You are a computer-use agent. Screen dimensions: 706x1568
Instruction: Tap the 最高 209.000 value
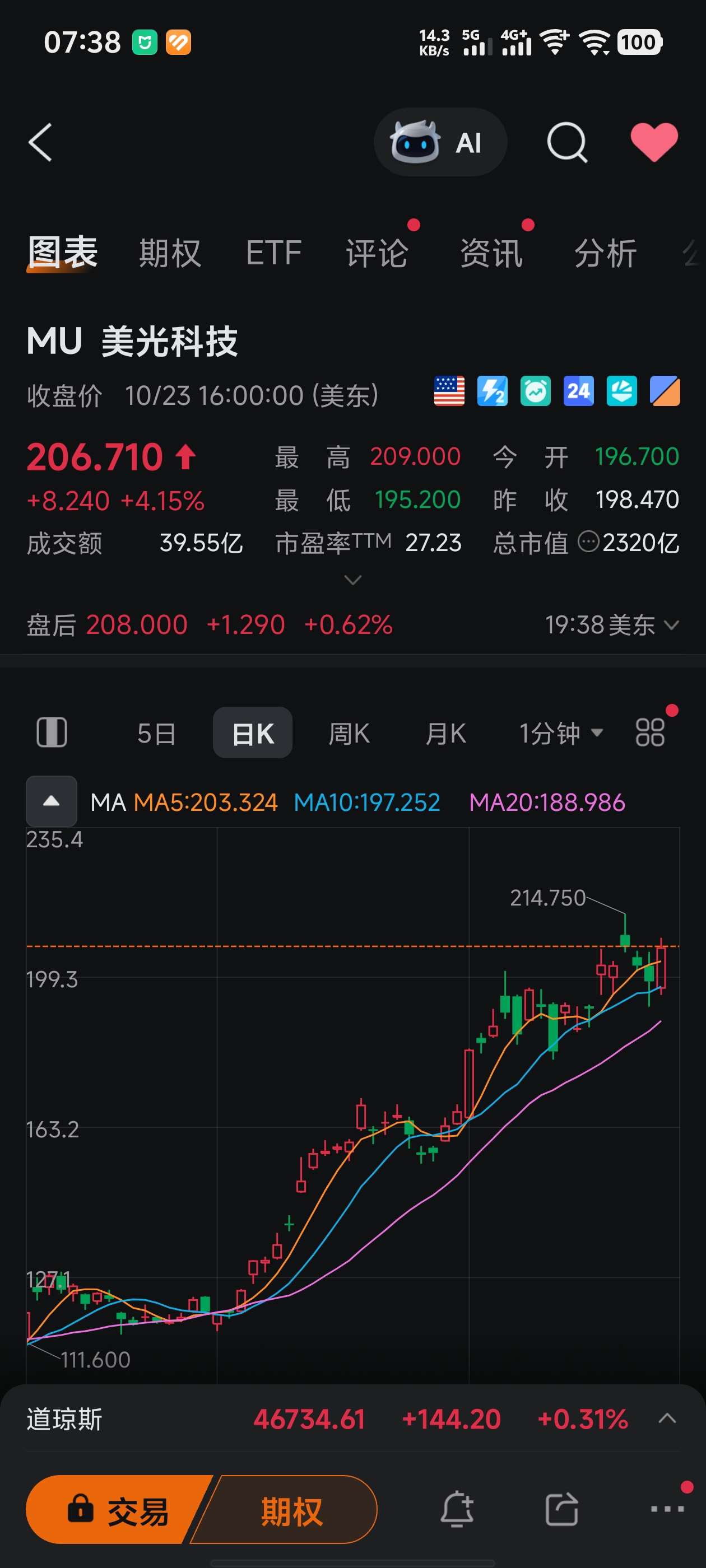pos(415,456)
